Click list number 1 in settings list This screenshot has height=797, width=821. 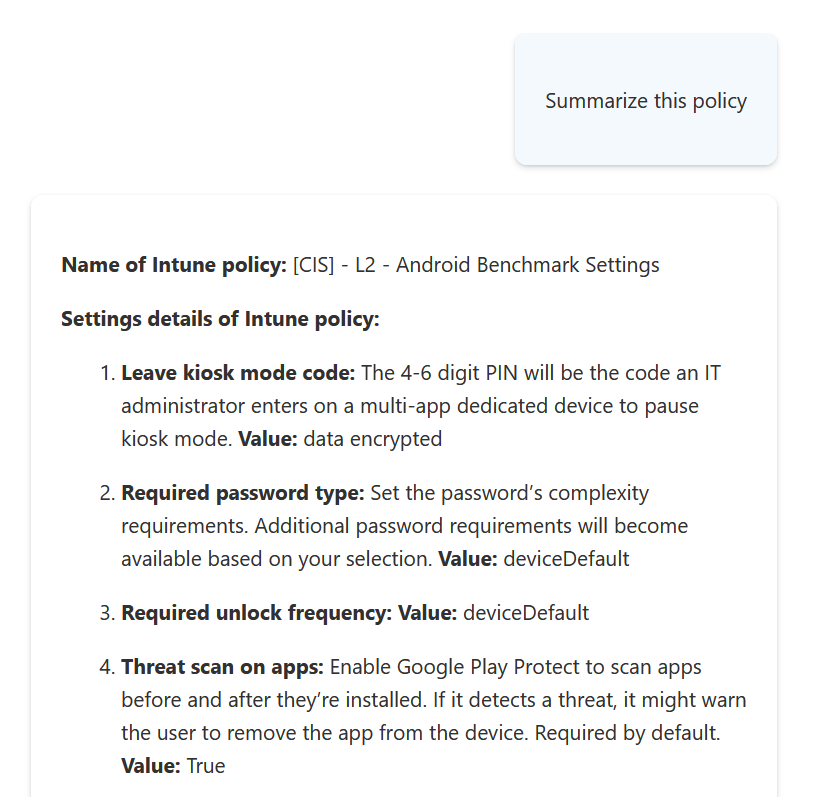pos(107,373)
